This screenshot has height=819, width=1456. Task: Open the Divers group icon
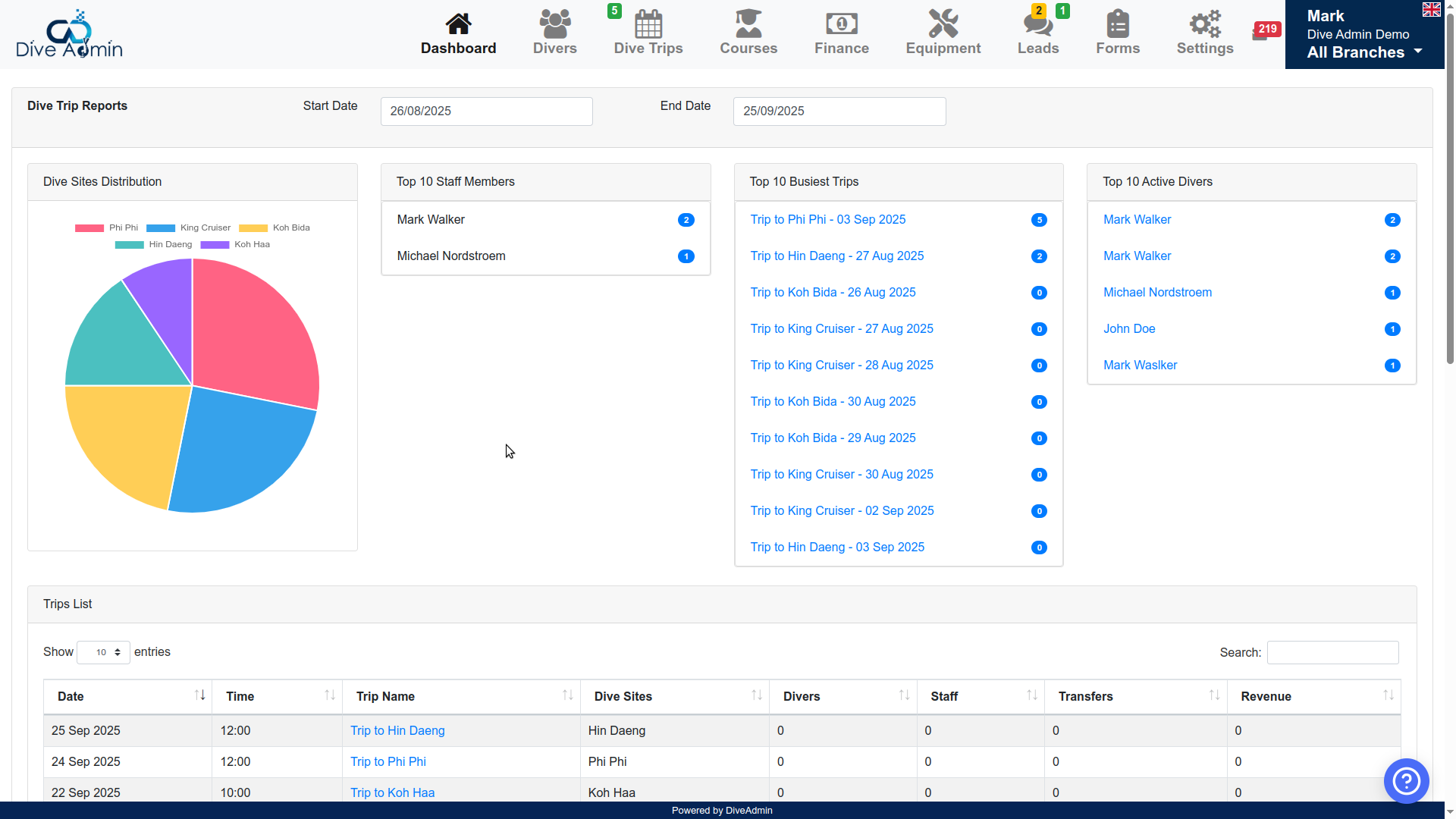[x=554, y=24]
